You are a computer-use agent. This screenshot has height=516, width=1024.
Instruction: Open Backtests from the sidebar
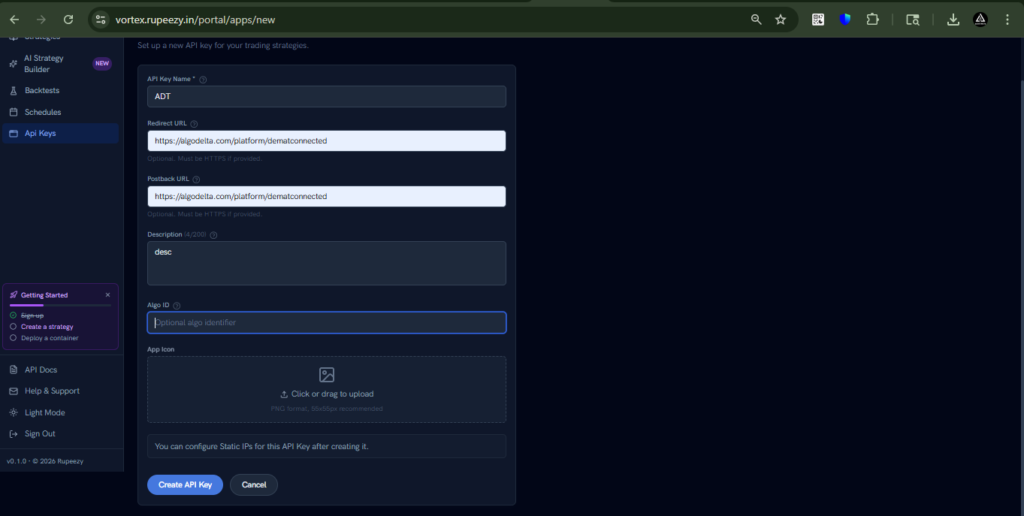point(42,91)
